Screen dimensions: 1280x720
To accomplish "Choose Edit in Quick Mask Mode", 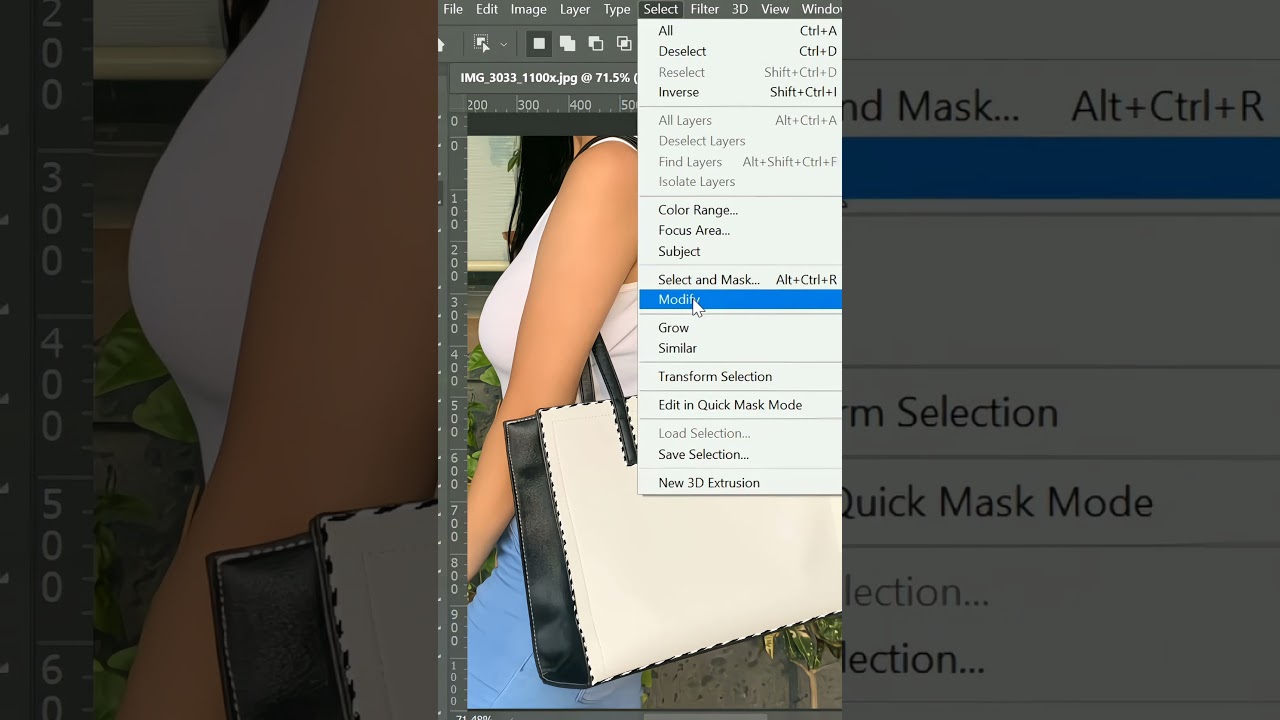I will click(740, 405).
